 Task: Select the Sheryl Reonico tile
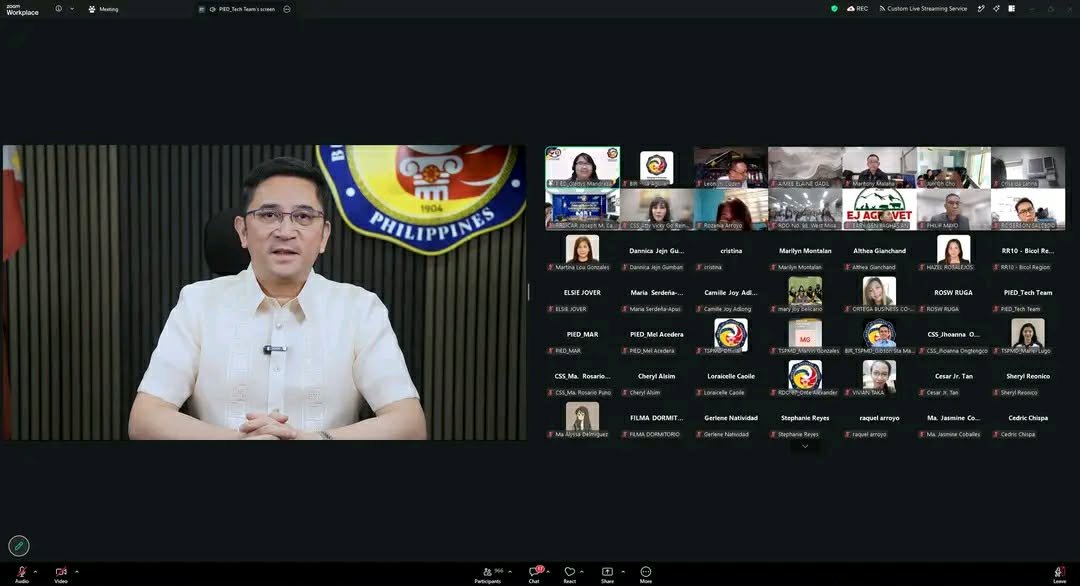(x=1028, y=379)
